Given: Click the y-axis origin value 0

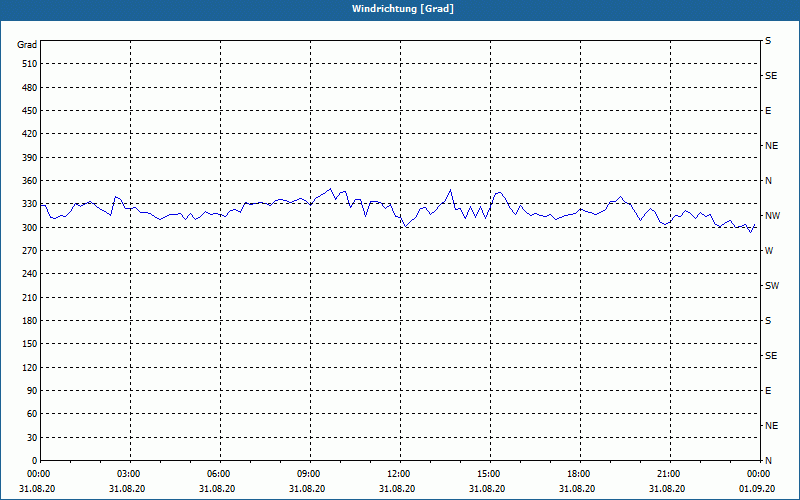Looking at the screenshot, I should click(x=35, y=461).
